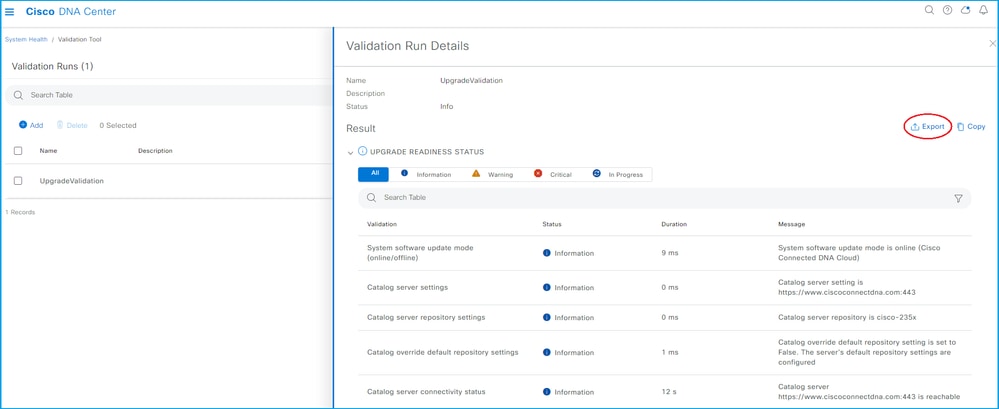Click the Status column header in results
This screenshot has height=409, width=999.
pos(552,224)
